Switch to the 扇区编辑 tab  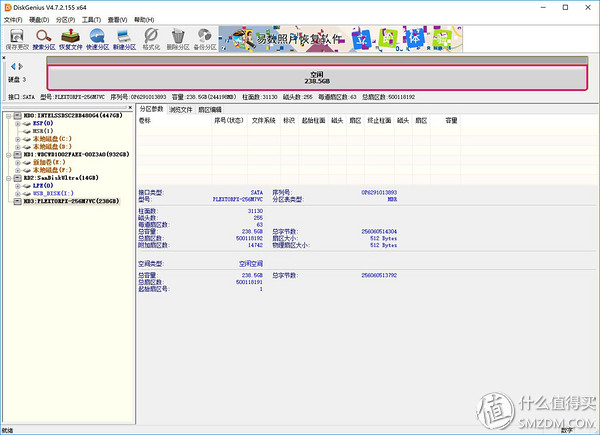[x=210, y=109]
